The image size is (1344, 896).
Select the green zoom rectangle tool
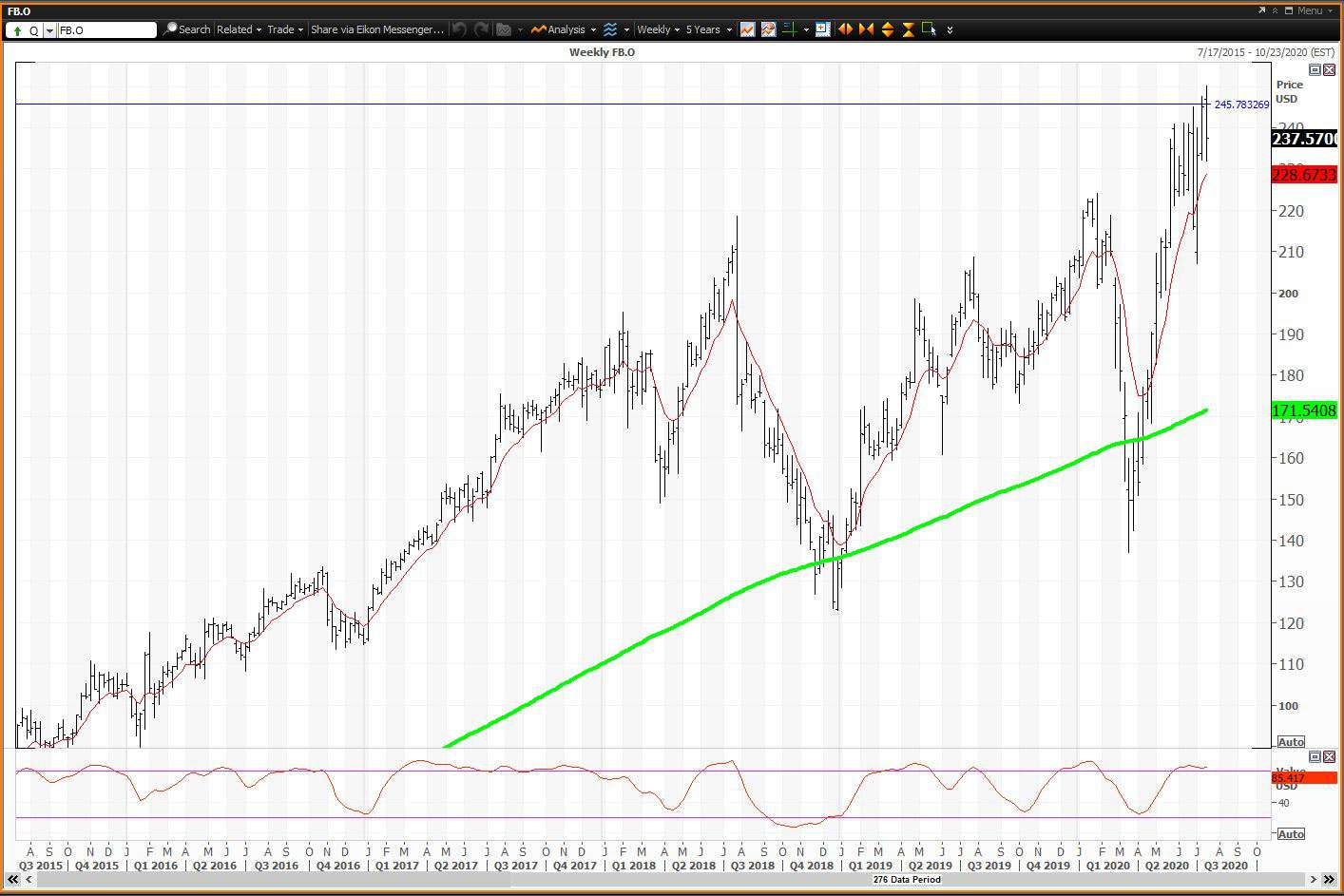coord(930,29)
